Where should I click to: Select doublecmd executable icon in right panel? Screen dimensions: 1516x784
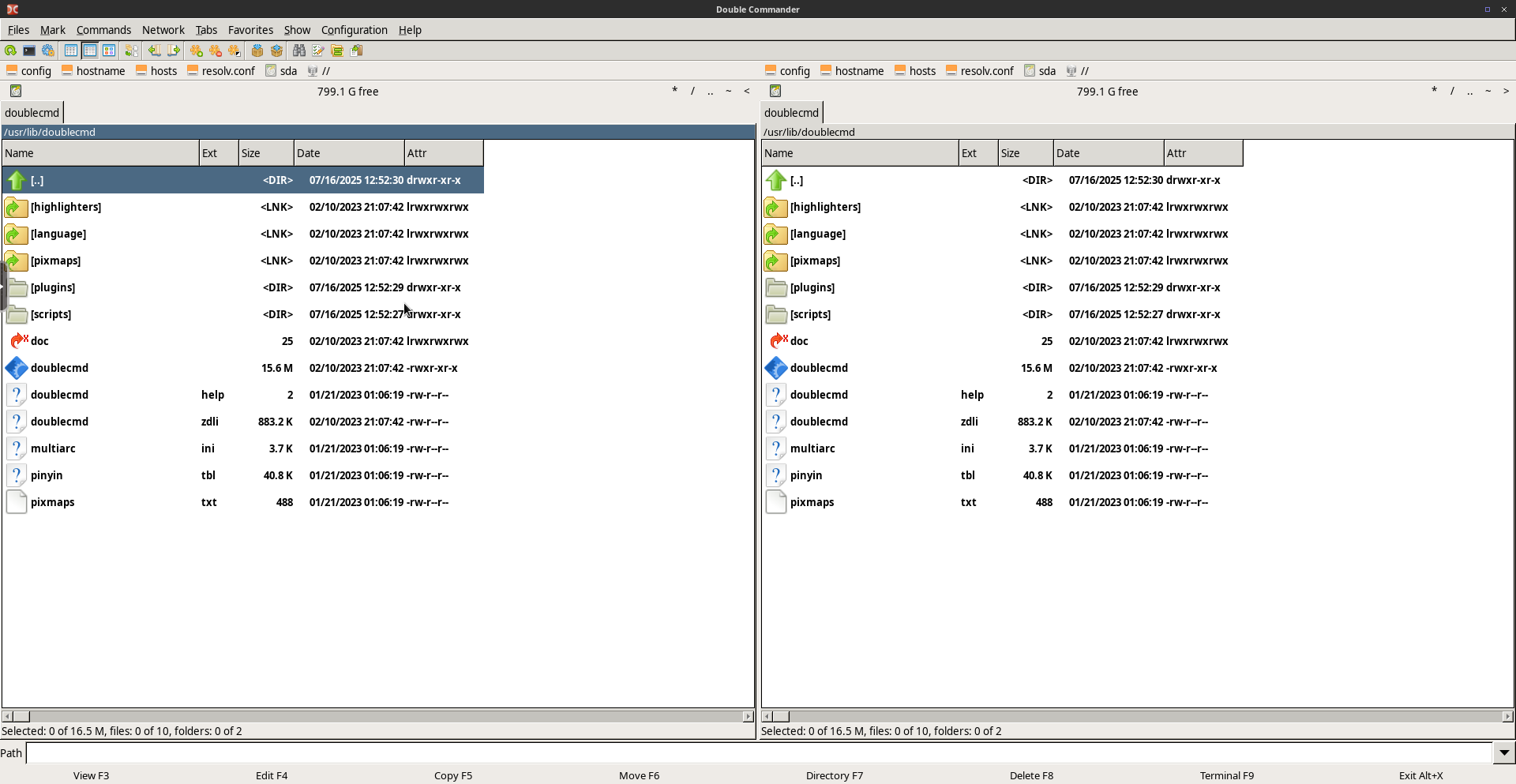(776, 368)
